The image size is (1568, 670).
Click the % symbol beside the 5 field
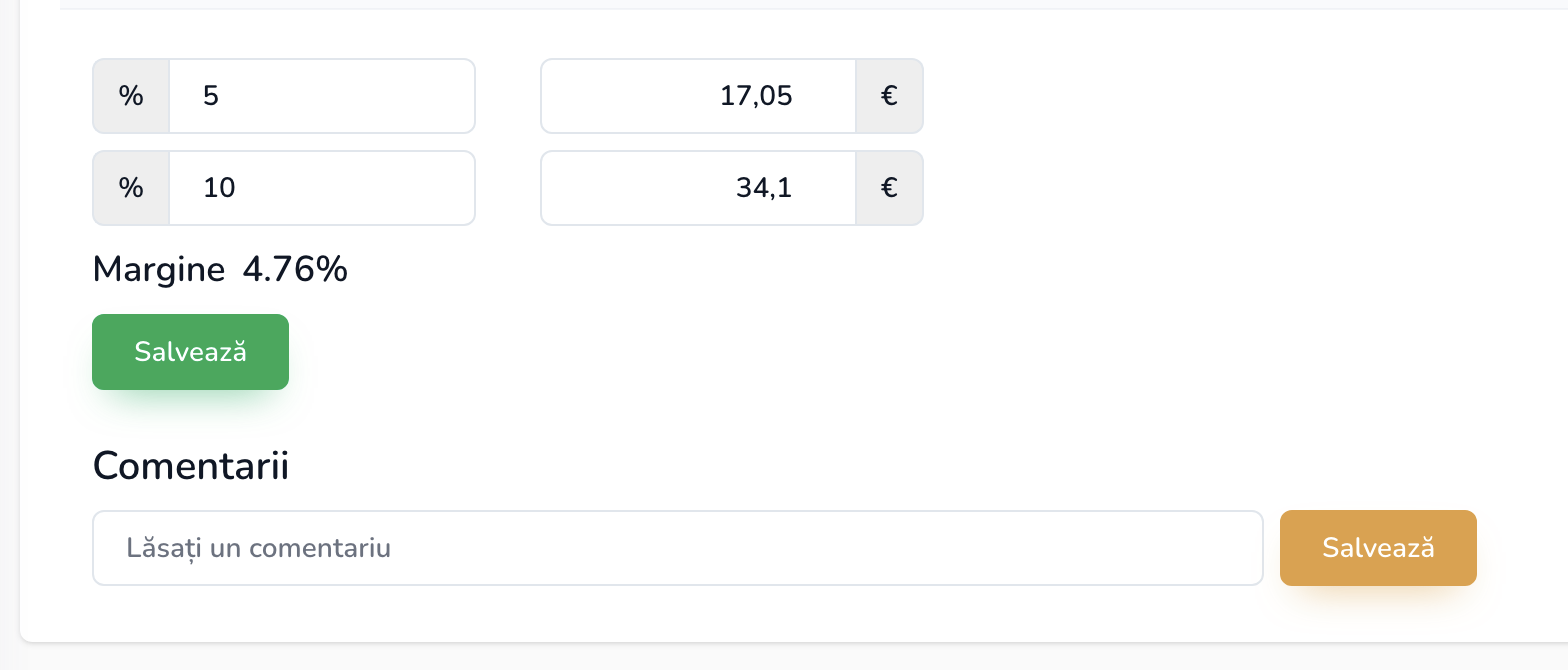click(x=131, y=96)
